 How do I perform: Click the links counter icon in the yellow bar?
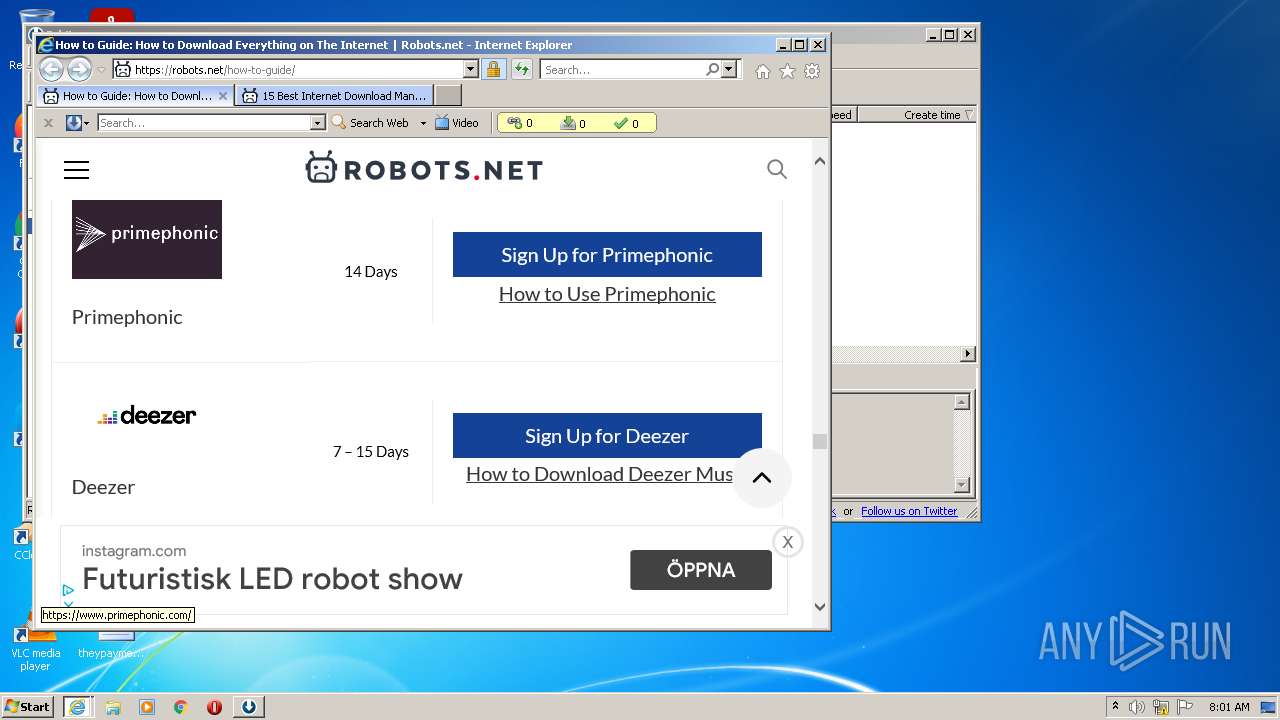point(514,123)
